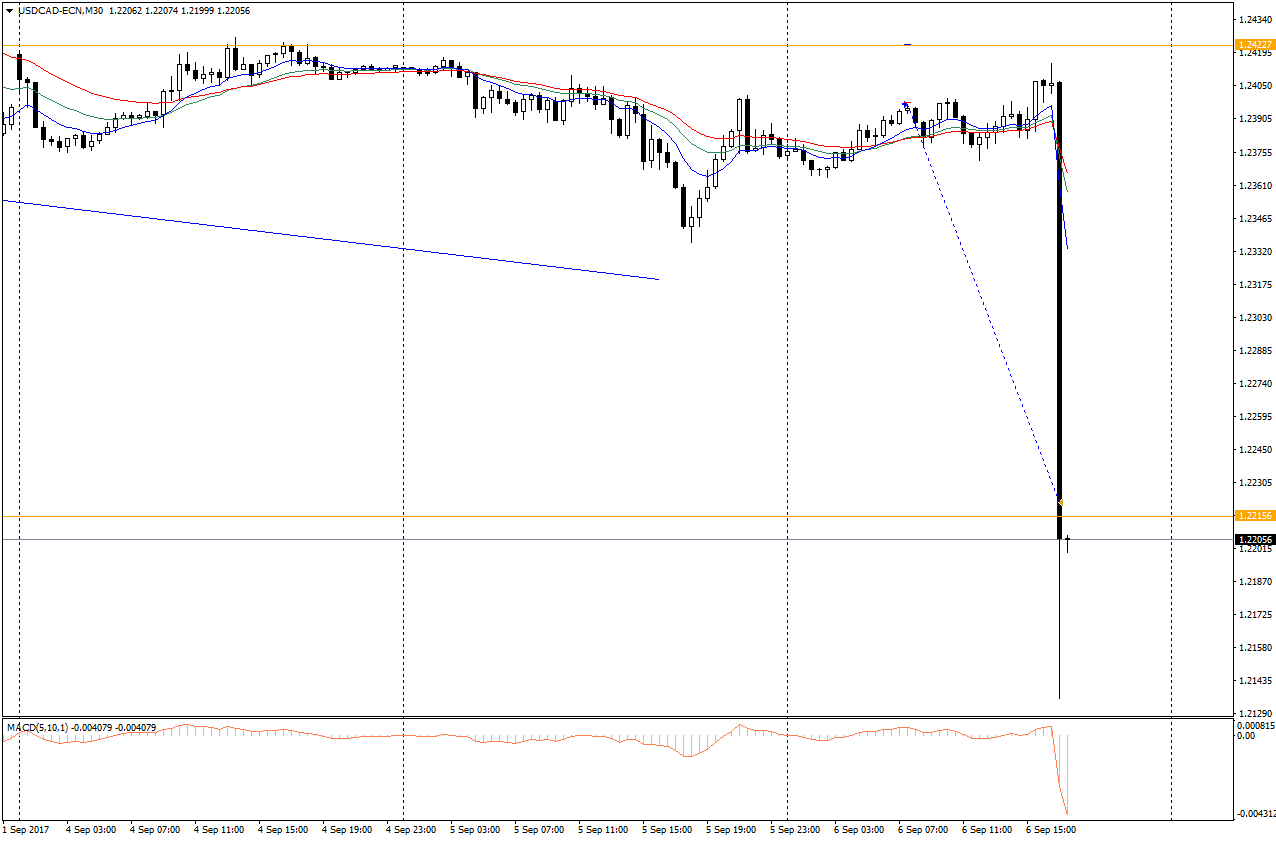Click the 1.24195 price axis label

[1255, 53]
